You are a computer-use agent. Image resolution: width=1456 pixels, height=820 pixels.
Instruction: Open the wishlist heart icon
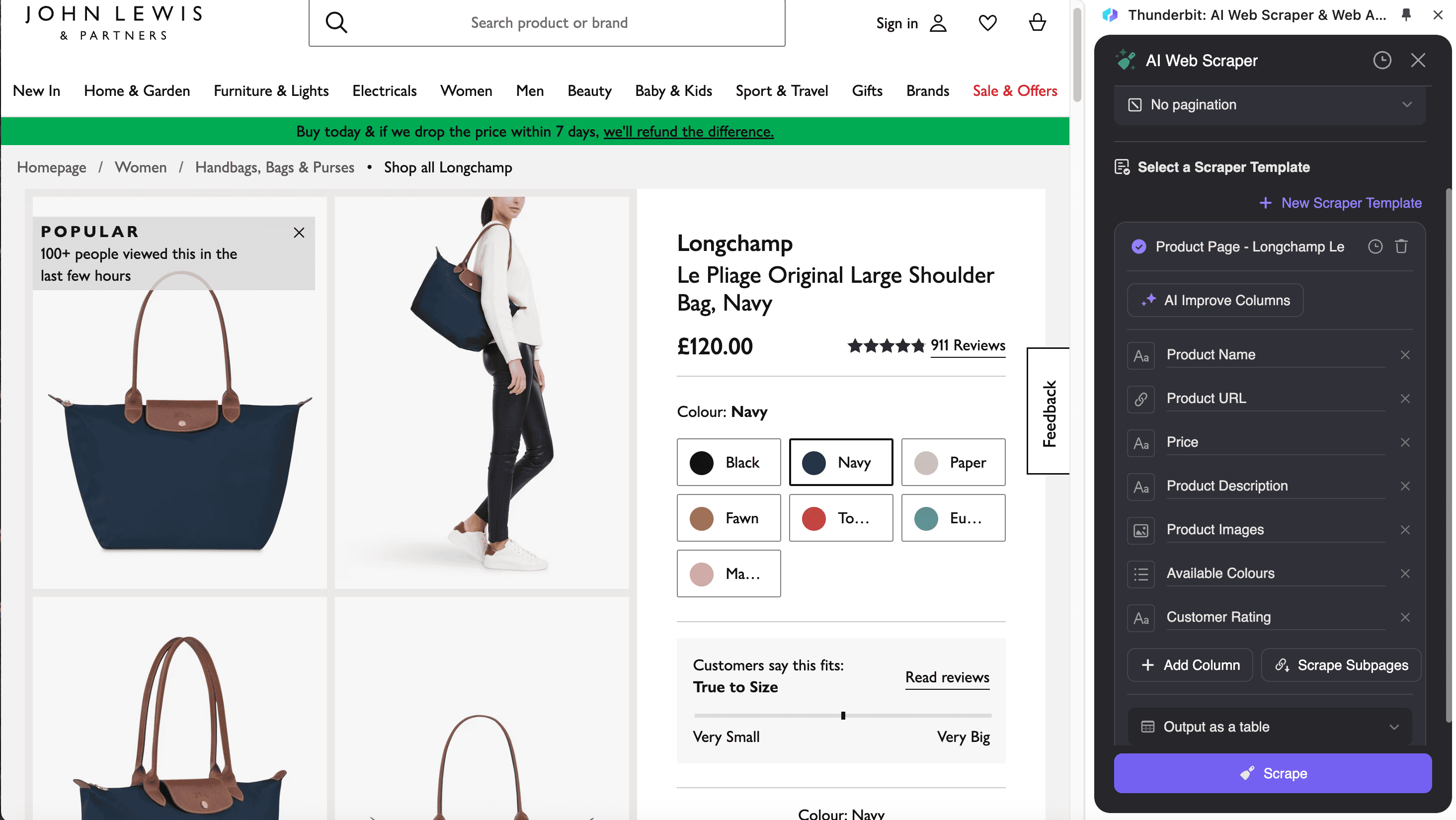[989, 23]
